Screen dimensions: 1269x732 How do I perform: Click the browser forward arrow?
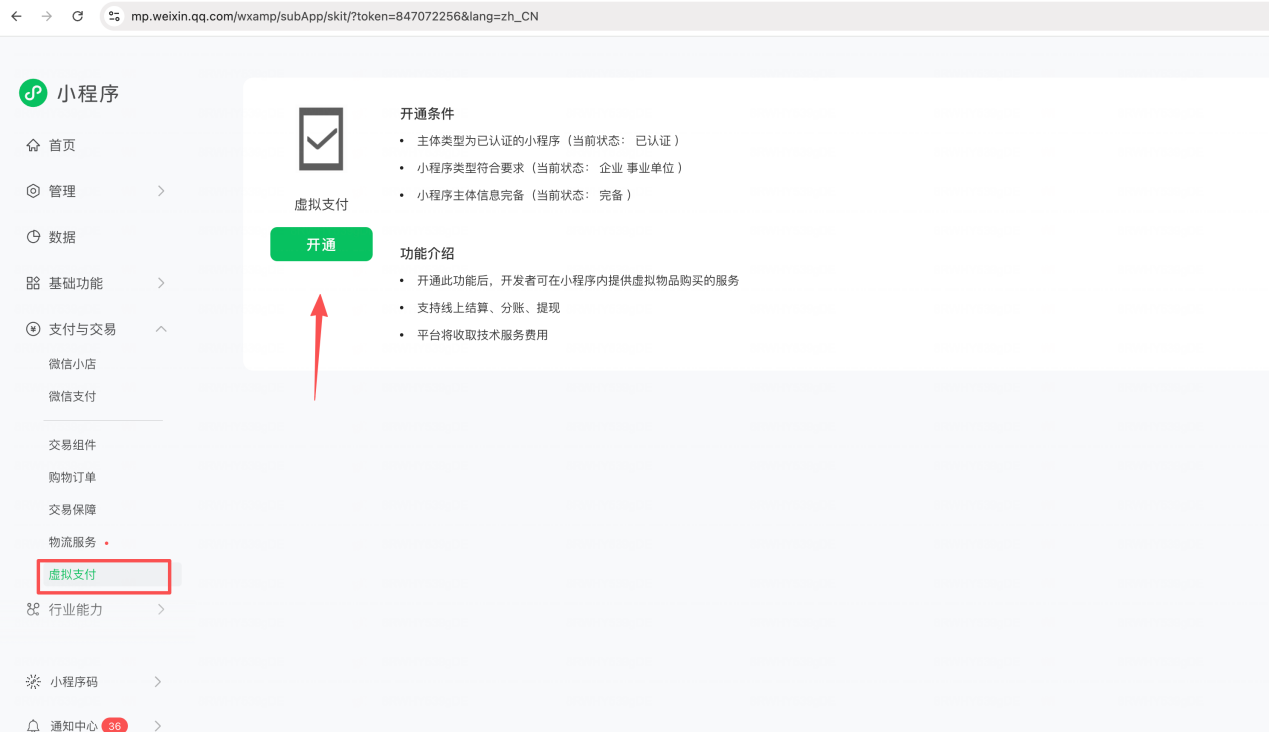[47, 16]
